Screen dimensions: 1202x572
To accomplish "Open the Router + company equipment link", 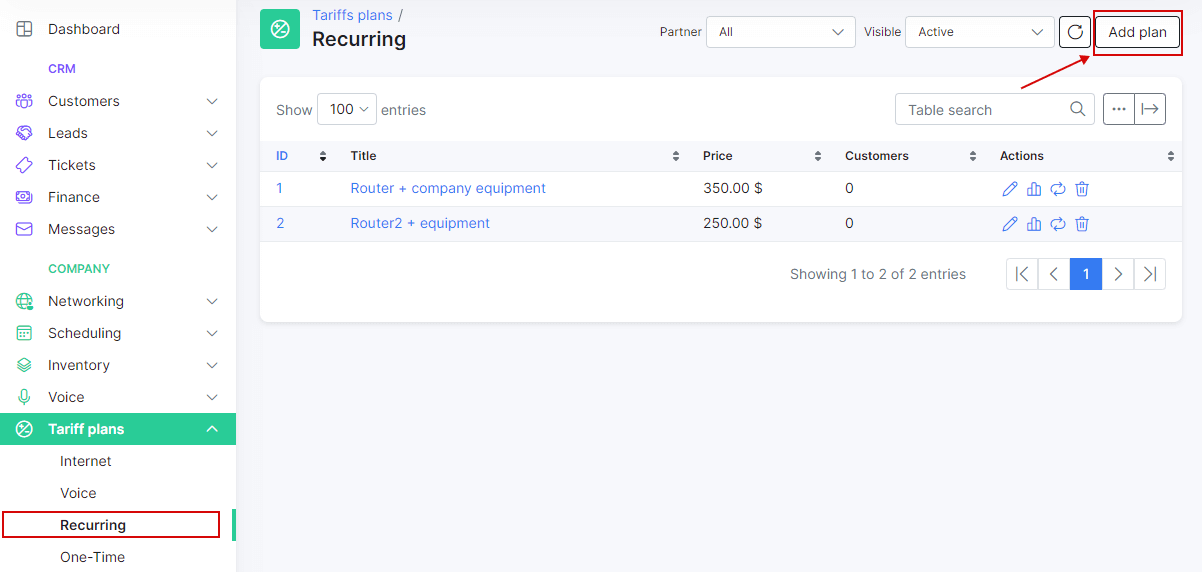I will 448,189.
